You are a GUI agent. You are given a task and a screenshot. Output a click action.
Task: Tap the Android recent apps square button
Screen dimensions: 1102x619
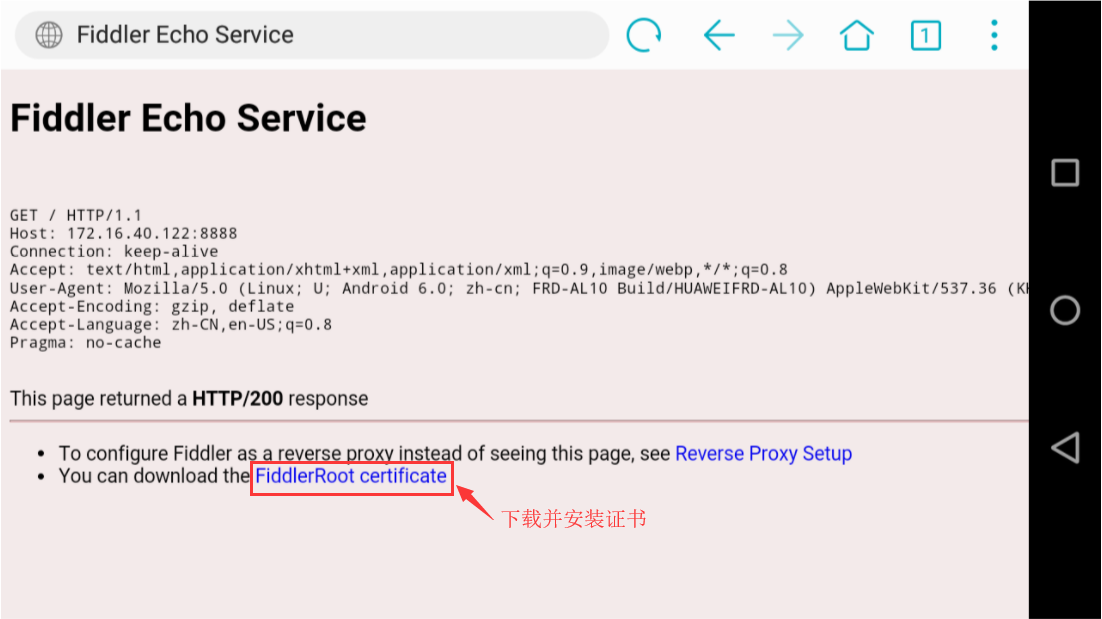click(x=1065, y=172)
